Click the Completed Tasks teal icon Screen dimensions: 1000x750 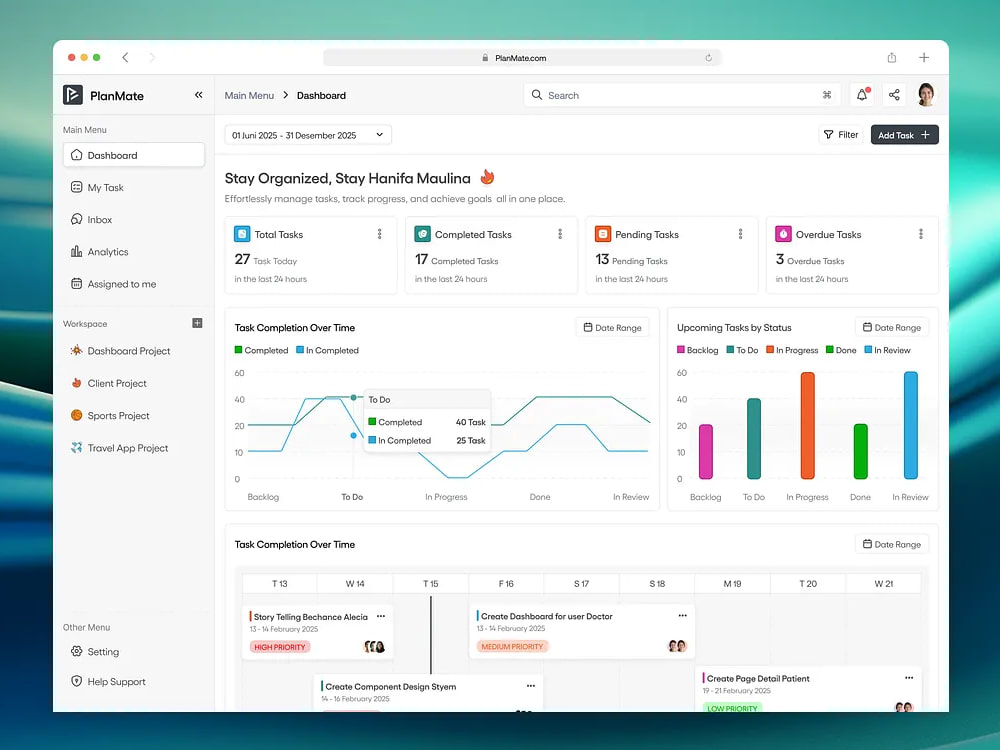(422, 234)
